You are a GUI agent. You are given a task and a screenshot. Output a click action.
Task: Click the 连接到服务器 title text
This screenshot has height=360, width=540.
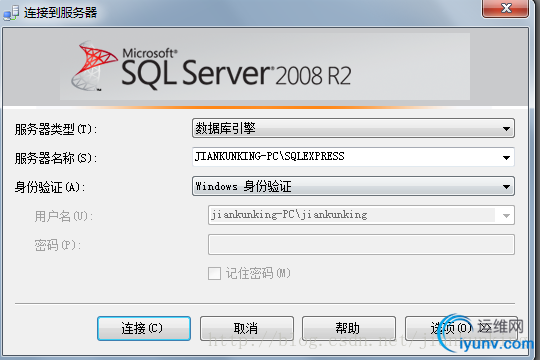click(61, 13)
